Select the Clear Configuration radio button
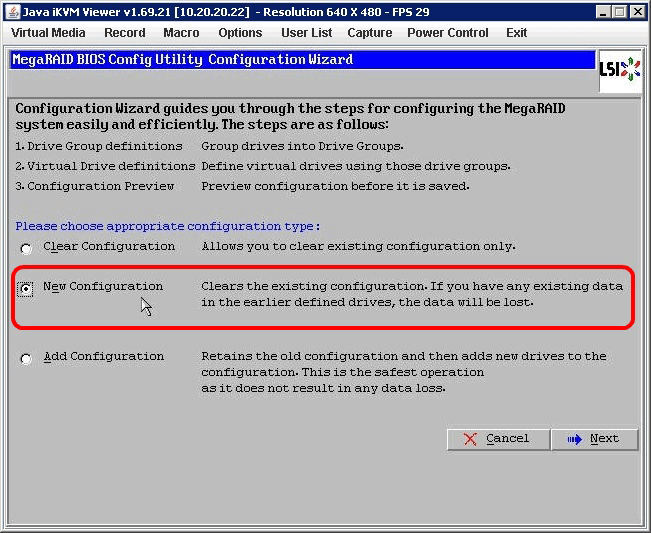Image resolution: width=651 pixels, height=533 pixels. [26, 249]
